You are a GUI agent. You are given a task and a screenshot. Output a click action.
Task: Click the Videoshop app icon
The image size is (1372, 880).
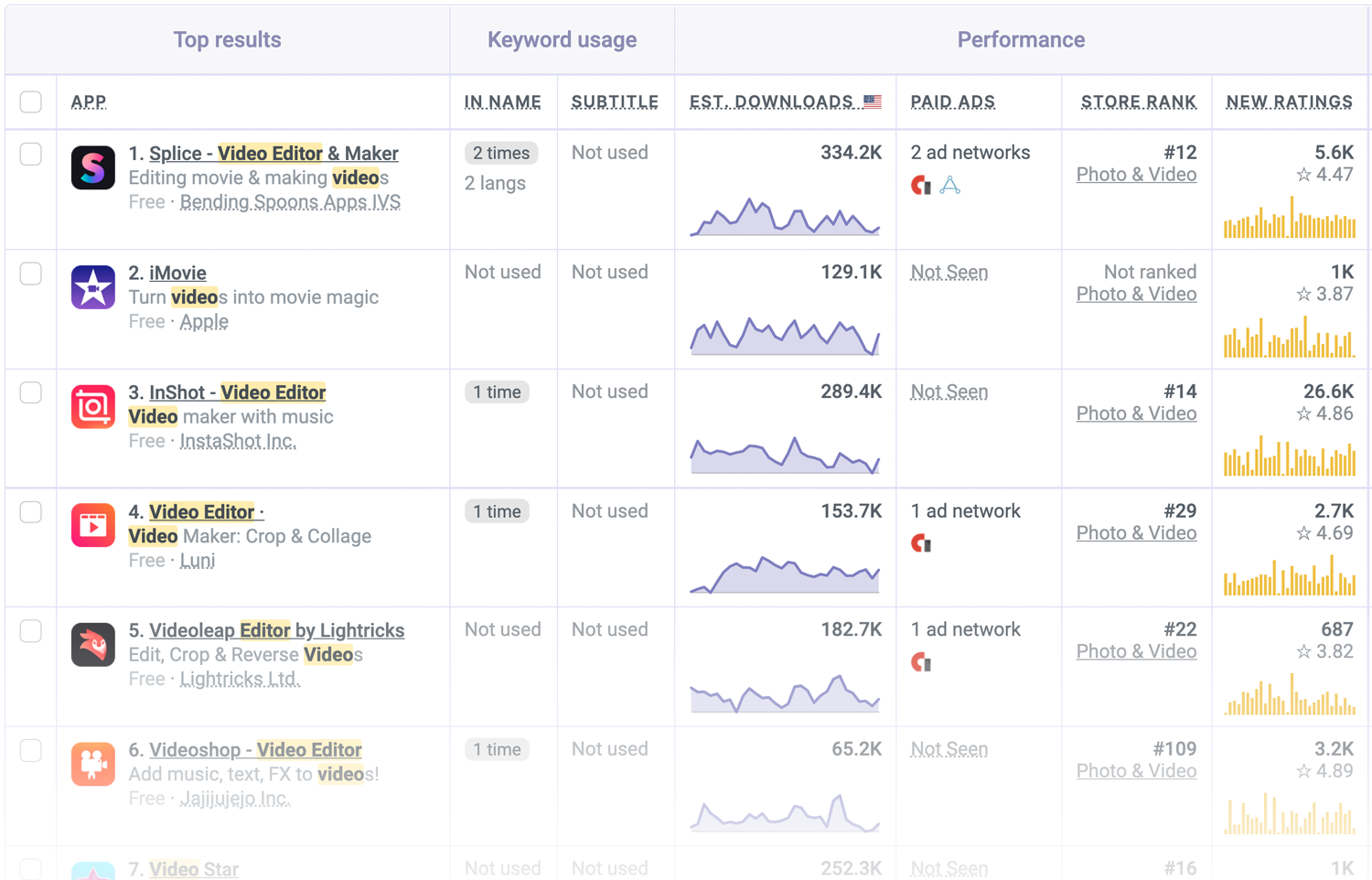[92, 764]
